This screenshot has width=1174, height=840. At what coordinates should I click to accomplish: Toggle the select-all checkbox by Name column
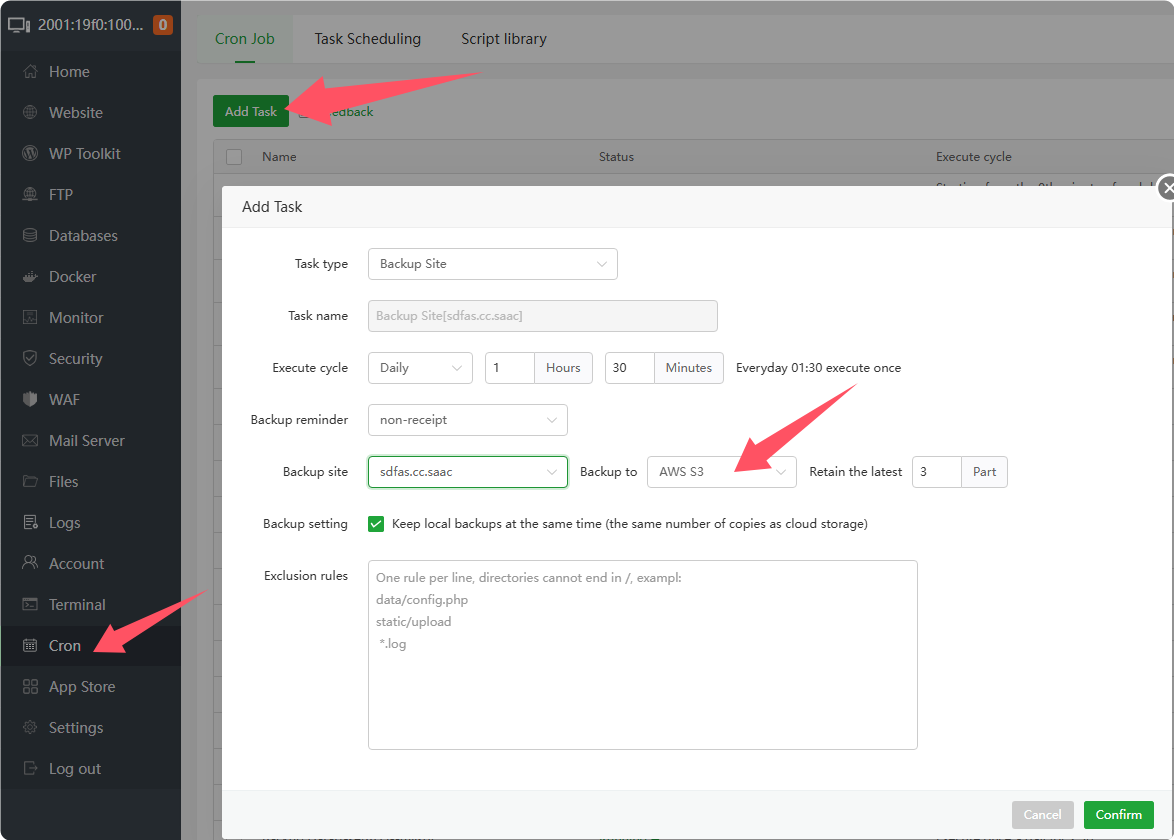234,157
